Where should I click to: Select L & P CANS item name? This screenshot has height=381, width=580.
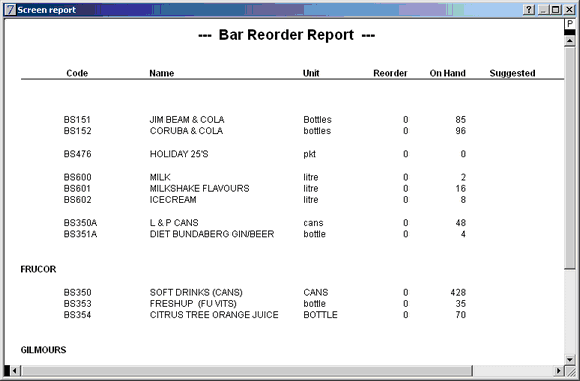tap(174, 223)
